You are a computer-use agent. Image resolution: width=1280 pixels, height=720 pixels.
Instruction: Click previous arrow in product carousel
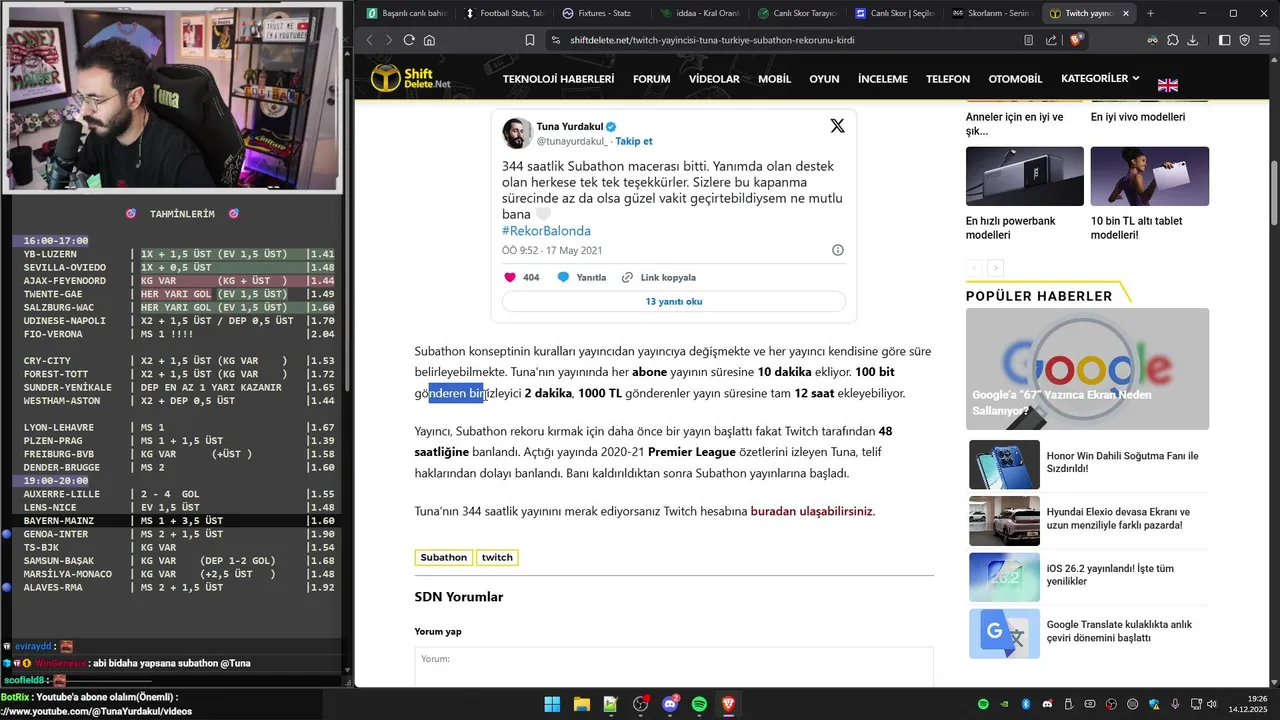click(x=974, y=268)
